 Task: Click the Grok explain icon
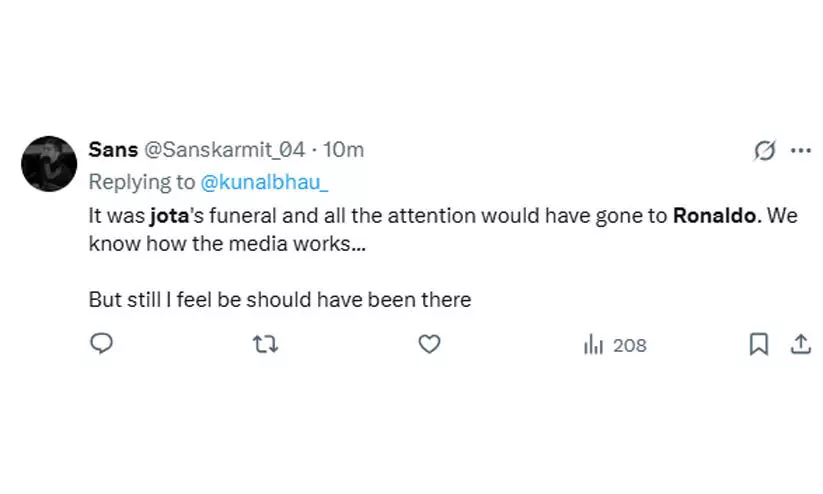[x=764, y=151]
